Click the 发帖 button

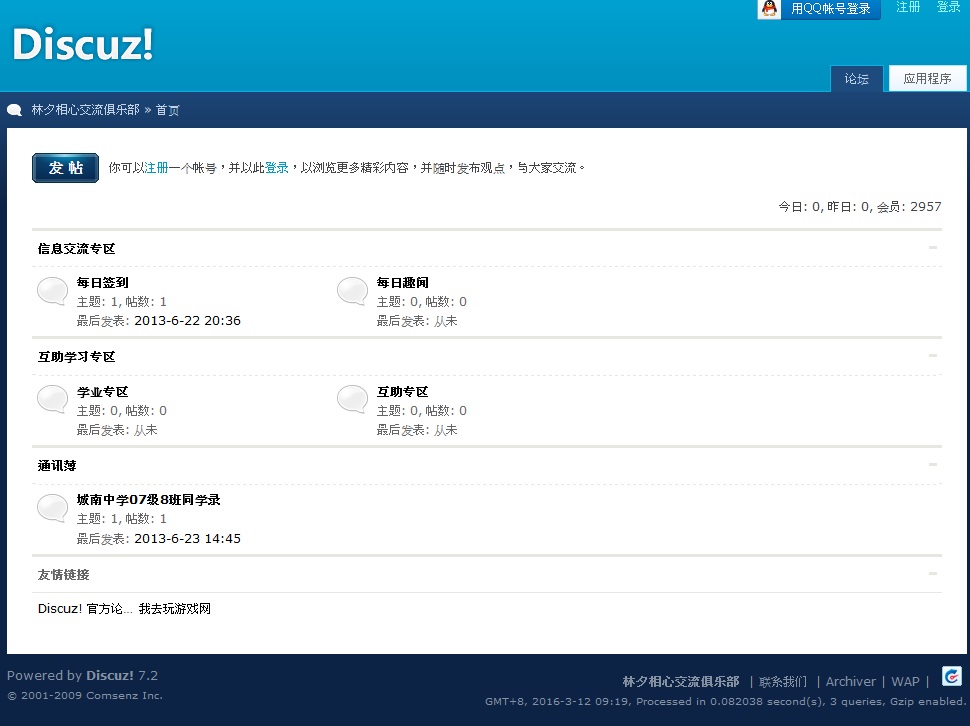pyautogui.click(x=66, y=168)
